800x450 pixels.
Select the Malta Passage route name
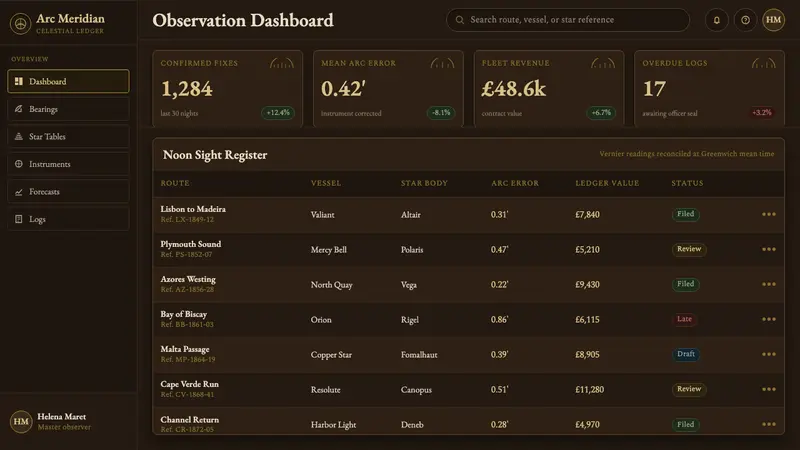point(185,349)
